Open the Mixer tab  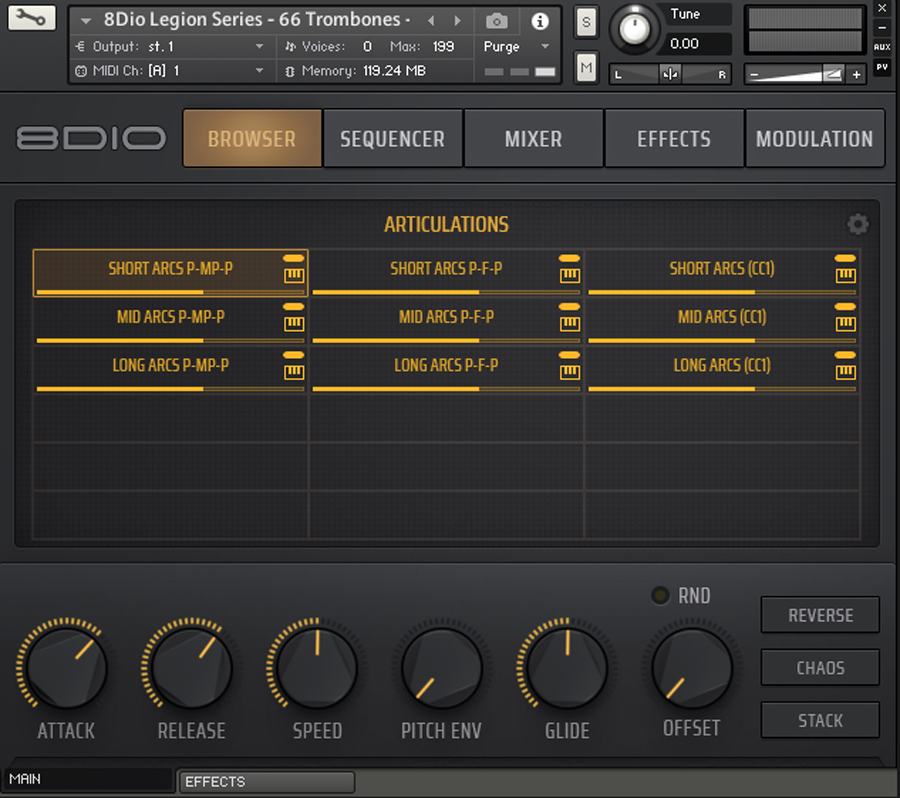coord(534,138)
